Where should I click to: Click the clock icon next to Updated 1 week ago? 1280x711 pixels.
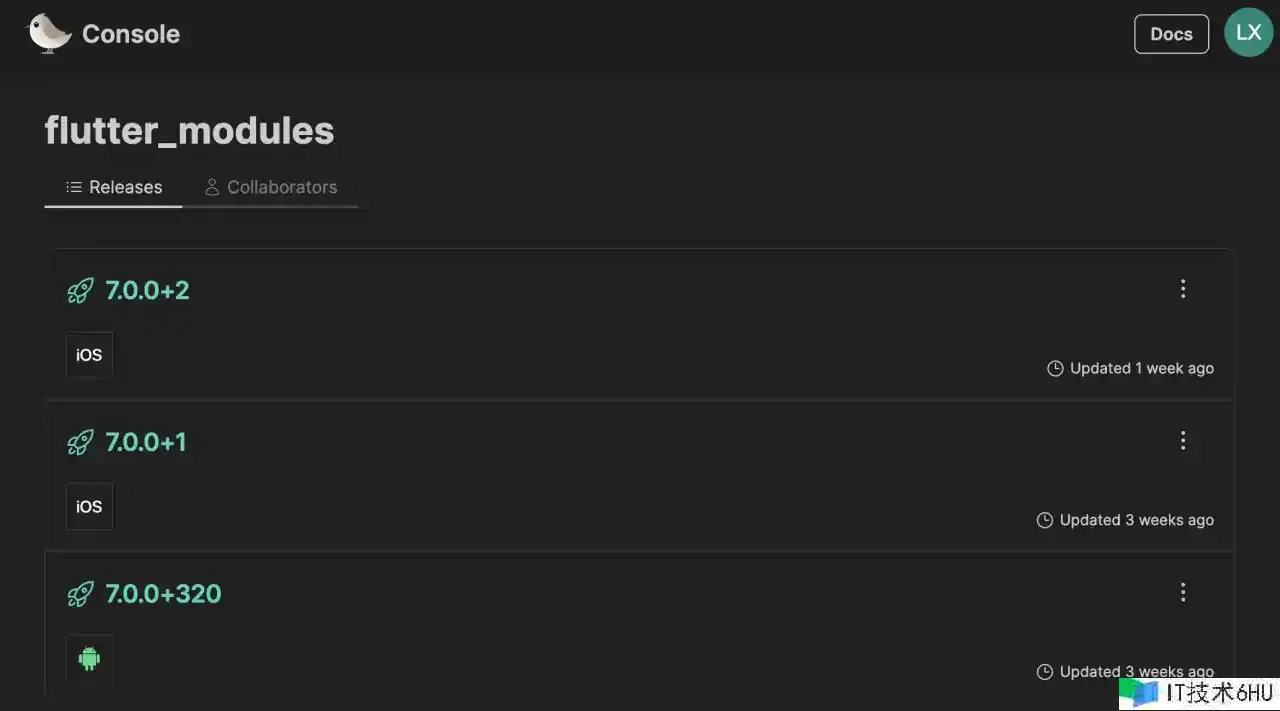(x=1055, y=369)
